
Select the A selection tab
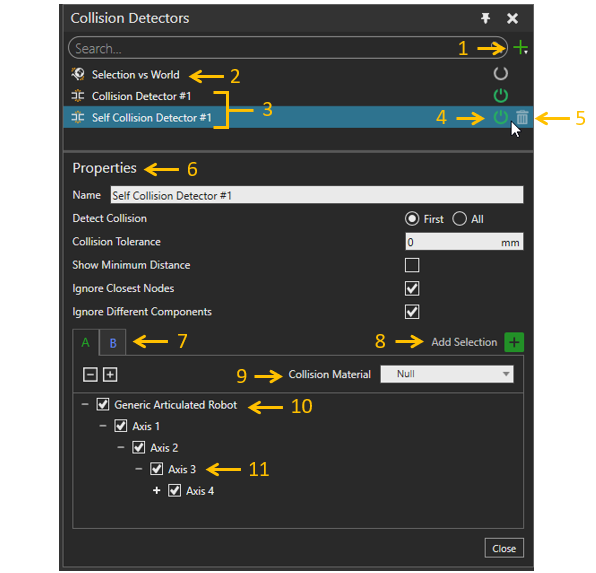coord(86,343)
